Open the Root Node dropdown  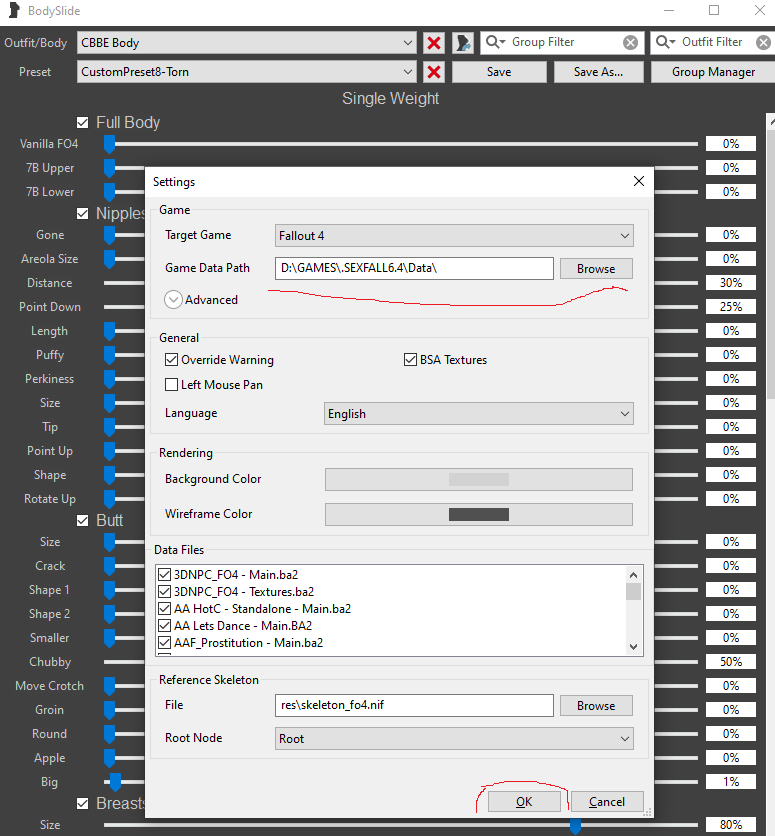(454, 739)
